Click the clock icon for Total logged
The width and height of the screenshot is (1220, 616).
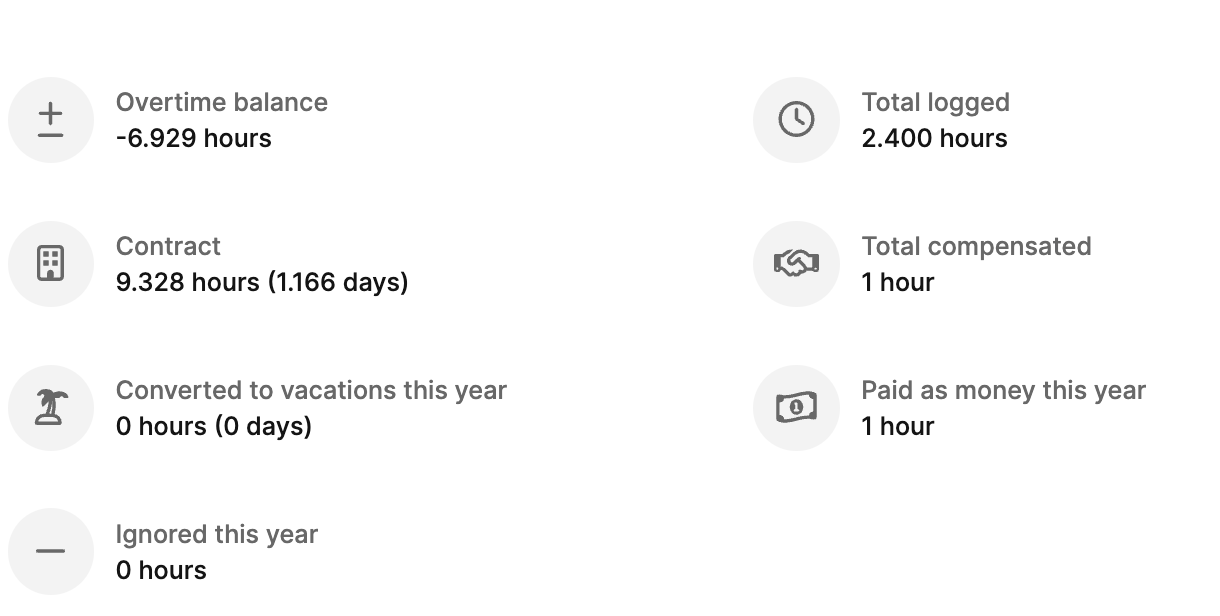click(796, 120)
